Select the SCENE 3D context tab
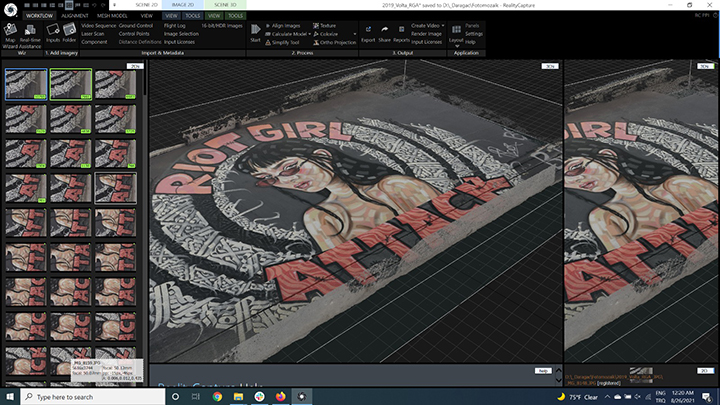Viewport: 720px width, 405px height. [225, 5]
